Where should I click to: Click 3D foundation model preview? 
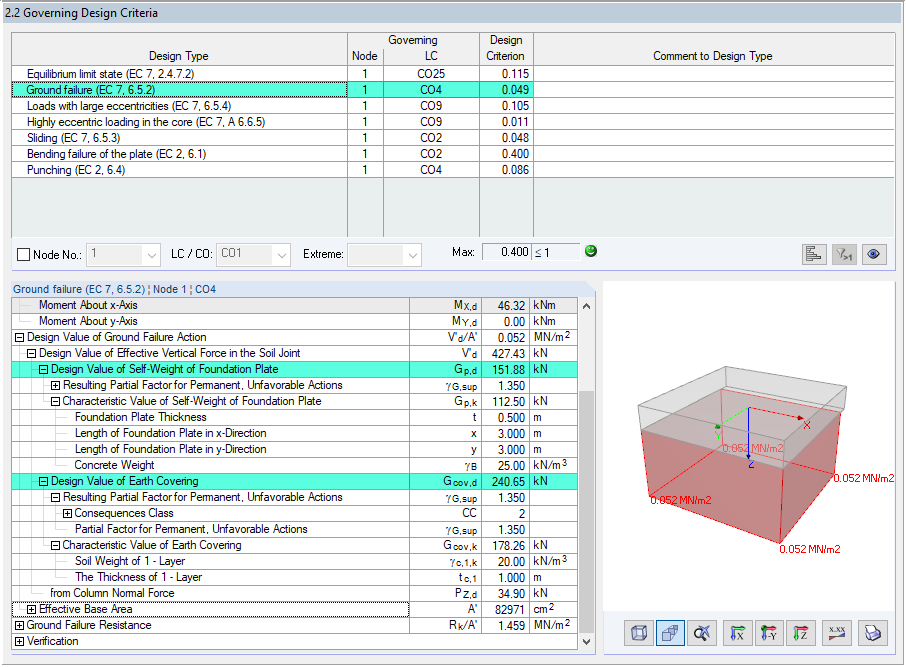pyautogui.click(x=749, y=446)
